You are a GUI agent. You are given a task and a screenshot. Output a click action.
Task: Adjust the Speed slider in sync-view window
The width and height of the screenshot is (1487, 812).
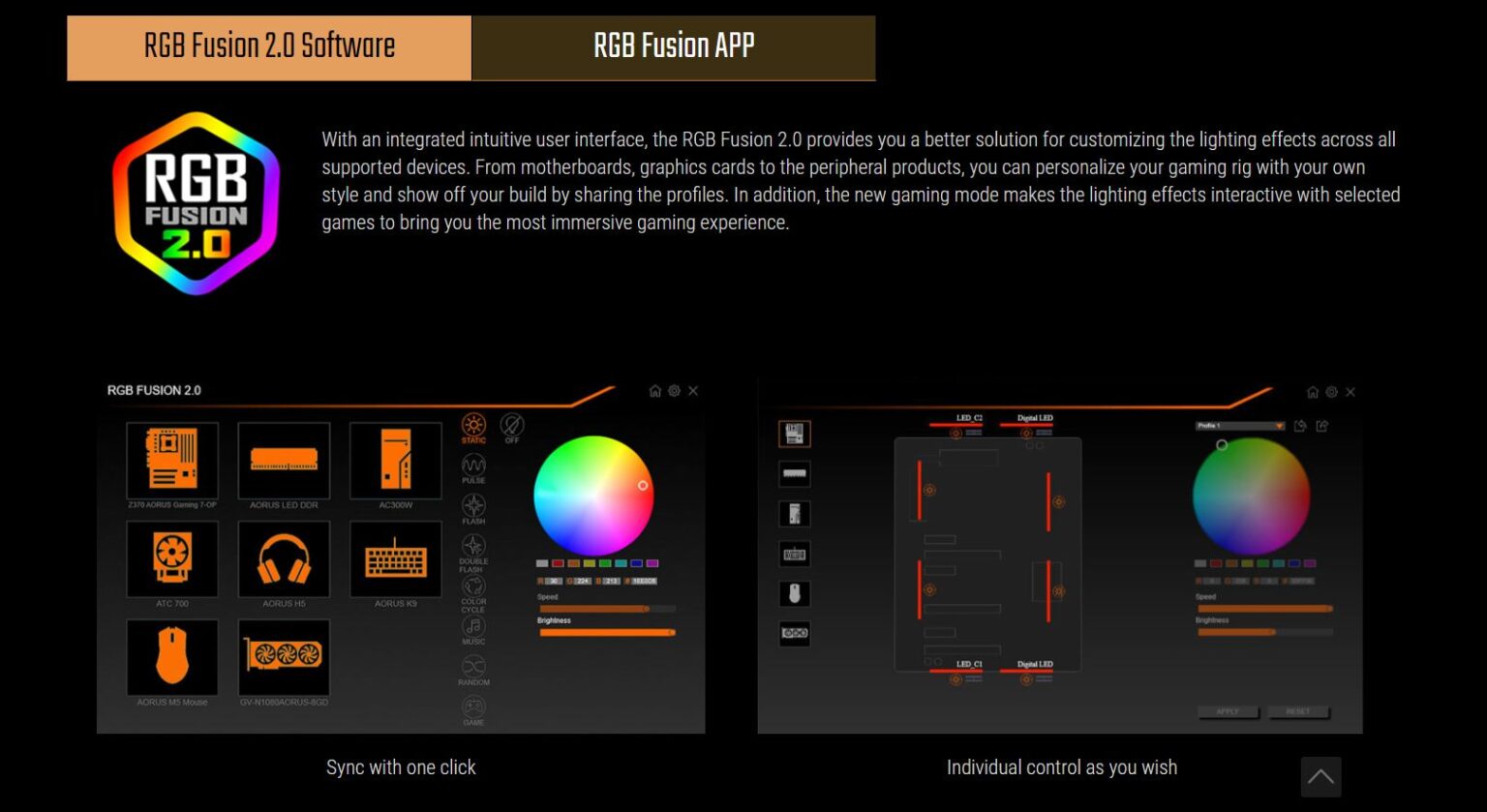(608, 609)
